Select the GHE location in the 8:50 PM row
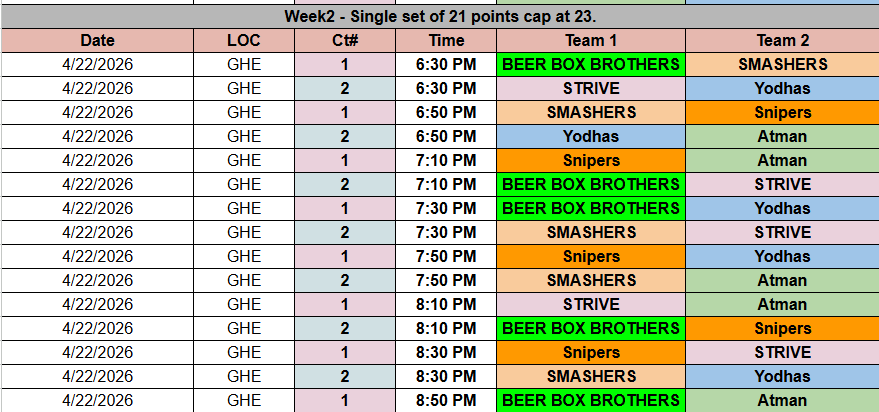Viewport: 879px width, 412px height. tap(244, 401)
